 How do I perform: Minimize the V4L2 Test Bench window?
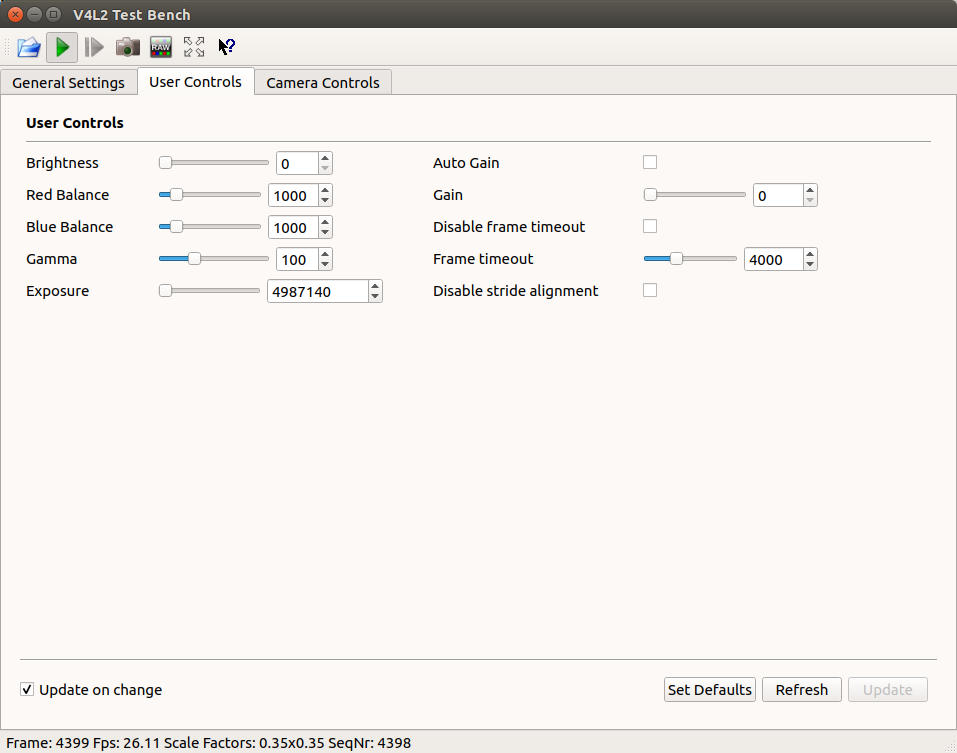pos(35,14)
